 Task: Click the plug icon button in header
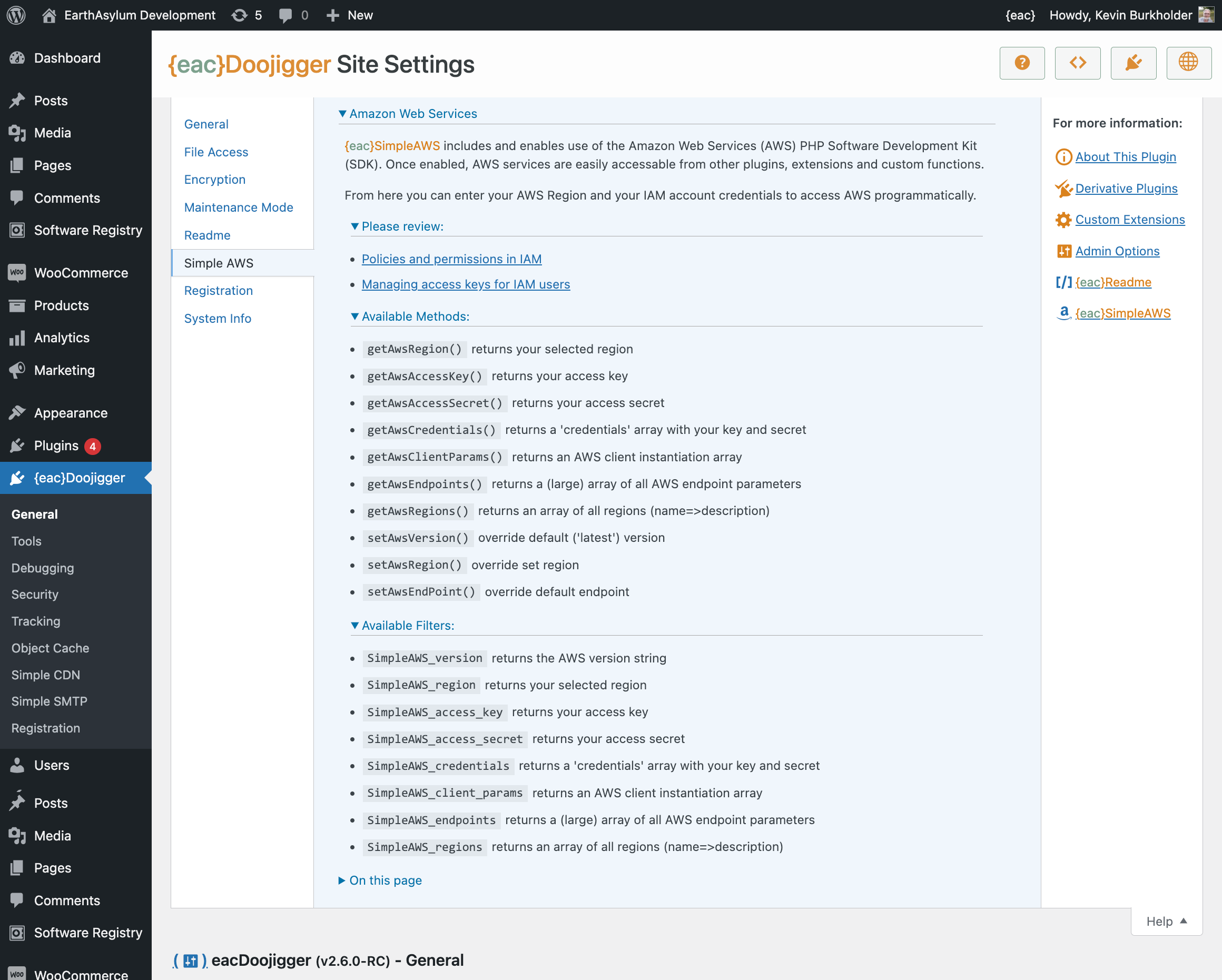pyautogui.click(x=1132, y=63)
